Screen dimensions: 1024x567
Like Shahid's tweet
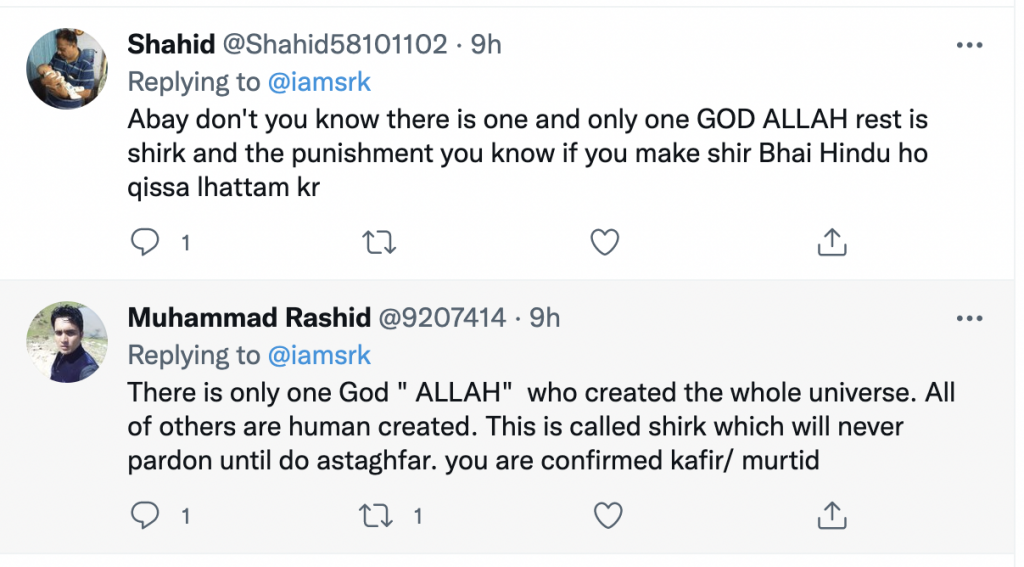coord(605,242)
